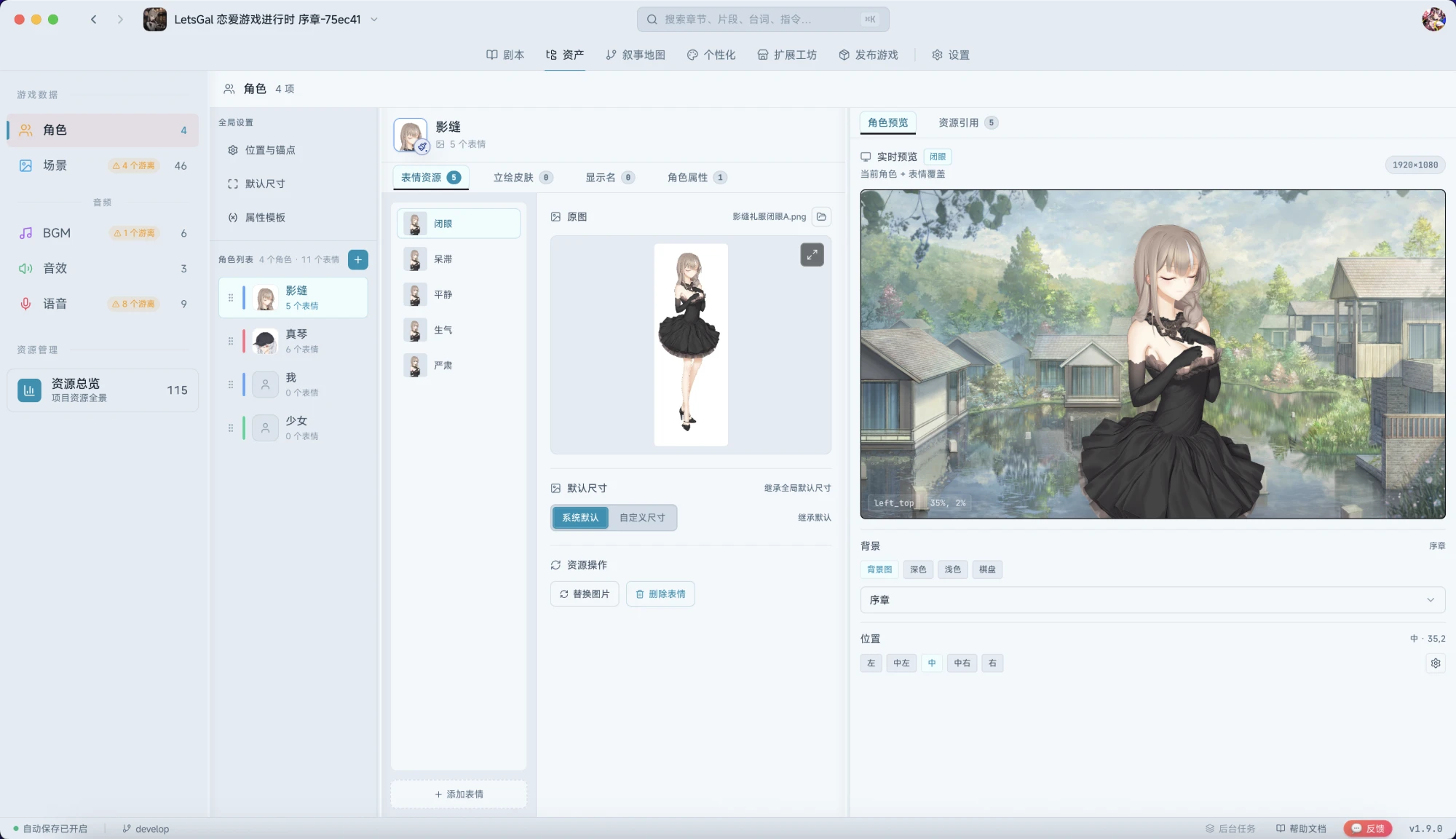Set position to 中左
The height and width of the screenshot is (839, 1456).
(901, 663)
